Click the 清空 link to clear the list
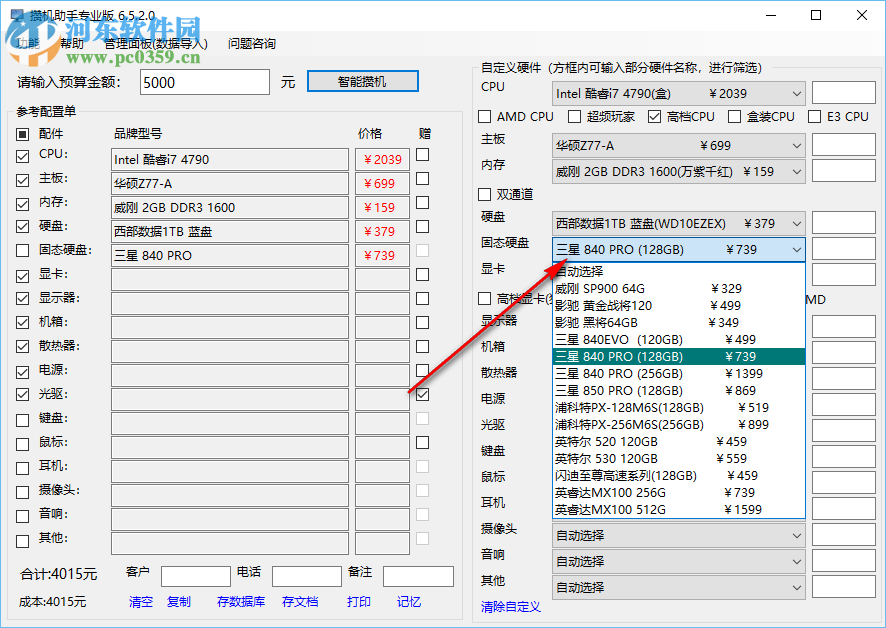 pos(139,603)
